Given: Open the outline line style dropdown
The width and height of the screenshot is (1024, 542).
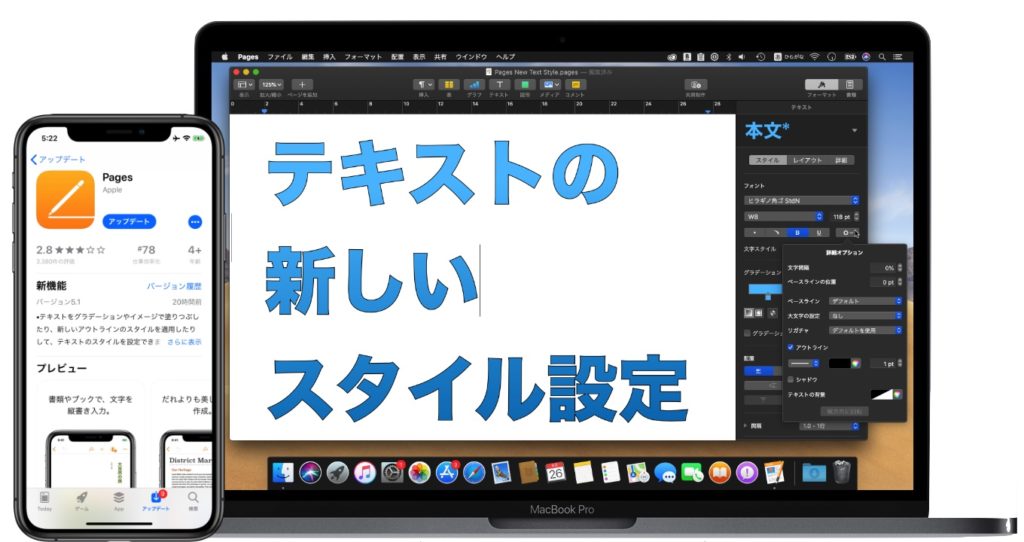Looking at the screenshot, I should [804, 363].
